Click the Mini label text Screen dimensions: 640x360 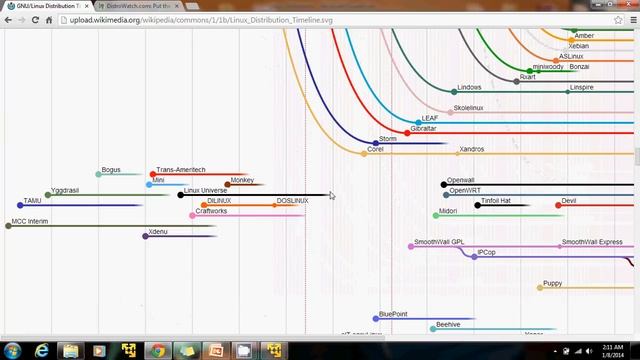pos(158,180)
